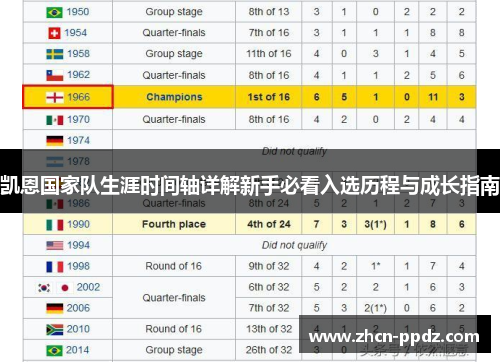Select the "7th of 16" cell
This screenshot has width=500, height=362.
pos(269,33)
